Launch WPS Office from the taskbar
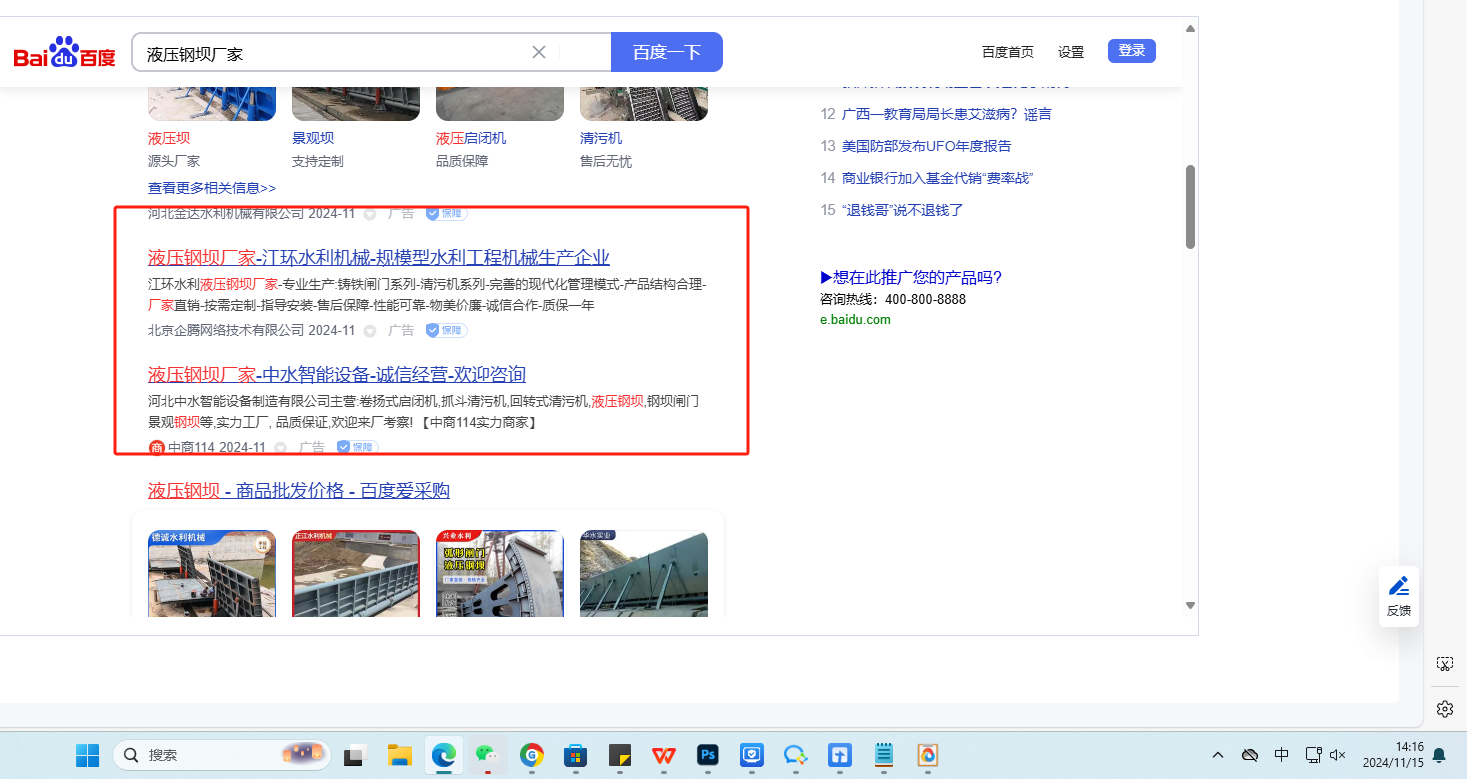This screenshot has width=1467, height=779. coord(664,755)
